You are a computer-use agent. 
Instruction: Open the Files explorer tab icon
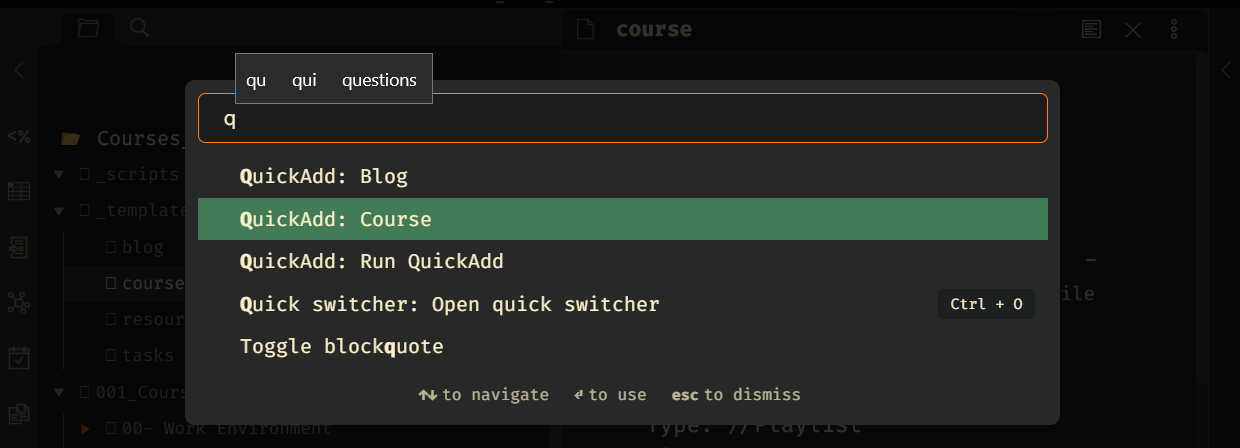[88, 28]
